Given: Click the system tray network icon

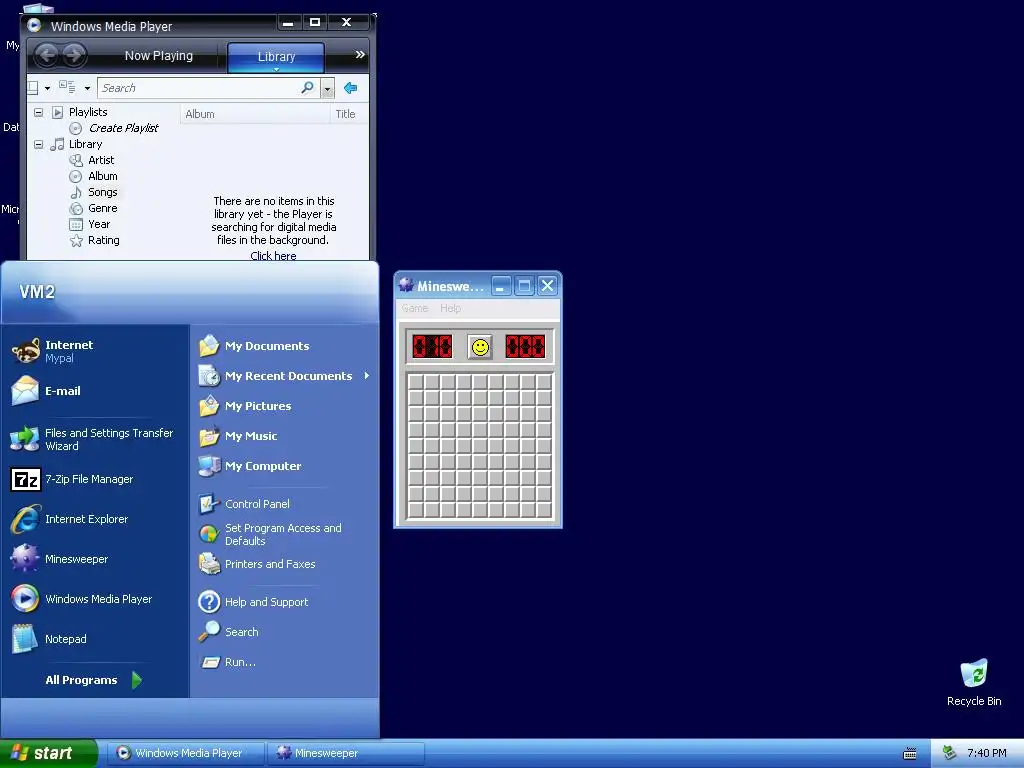Looking at the screenshot, I should point(949,753).
